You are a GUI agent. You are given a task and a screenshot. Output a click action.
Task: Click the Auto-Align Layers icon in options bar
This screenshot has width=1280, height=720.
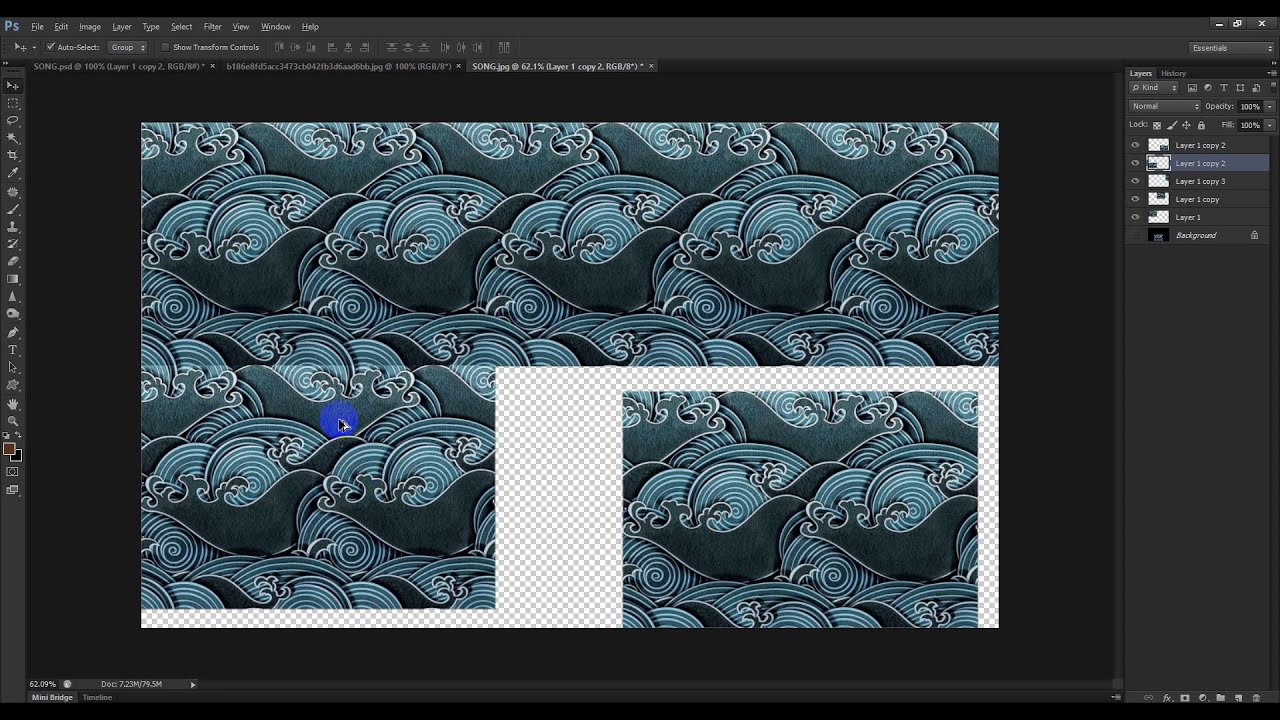point(504,47)
